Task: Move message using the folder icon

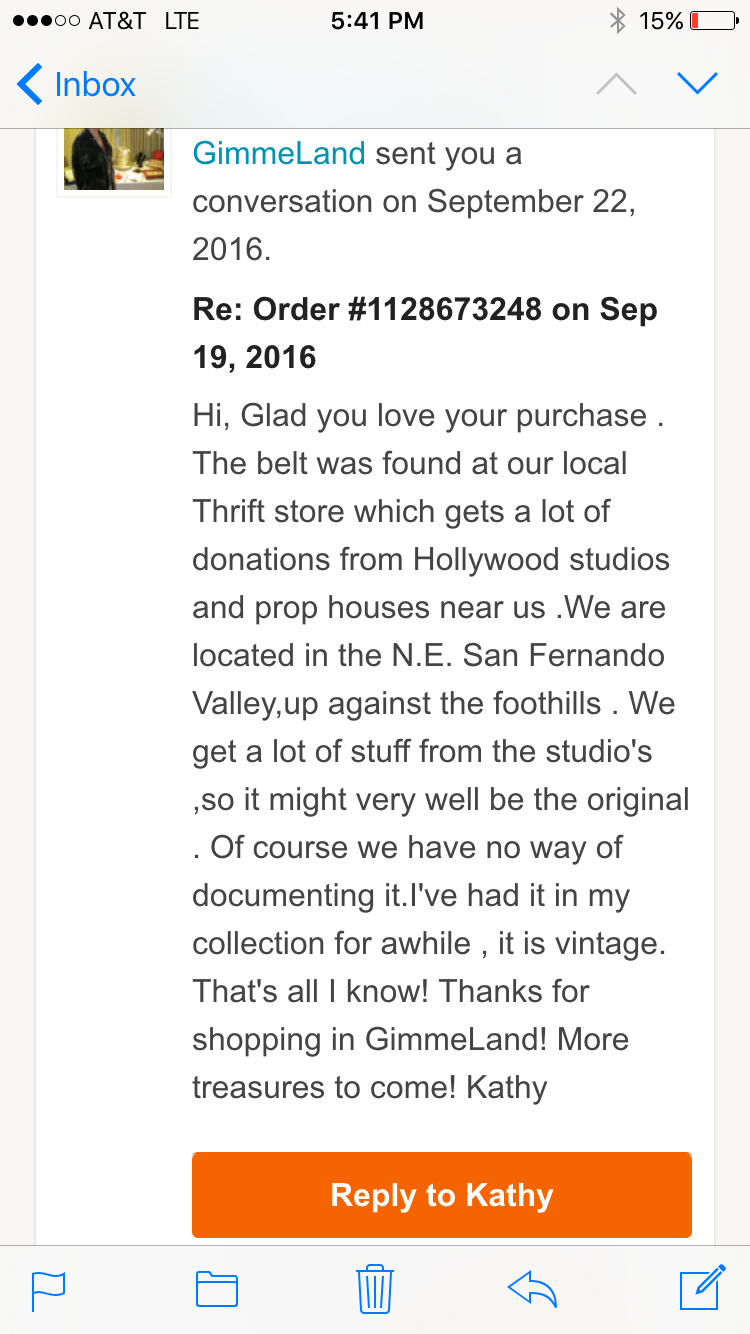Action: coord(217,1289)
